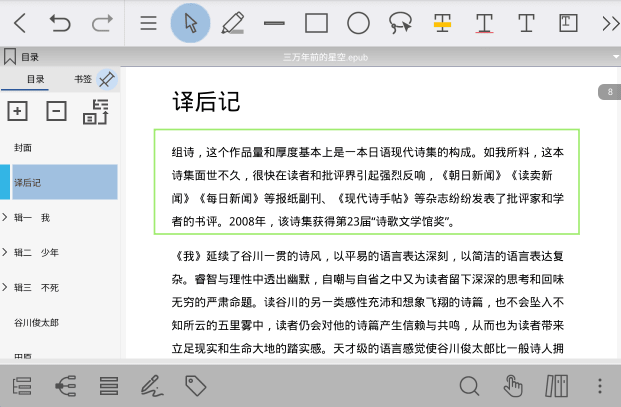This screenshot has width=621, height=407.
Task: Open the tag label icon
Action: pos(196,386)
